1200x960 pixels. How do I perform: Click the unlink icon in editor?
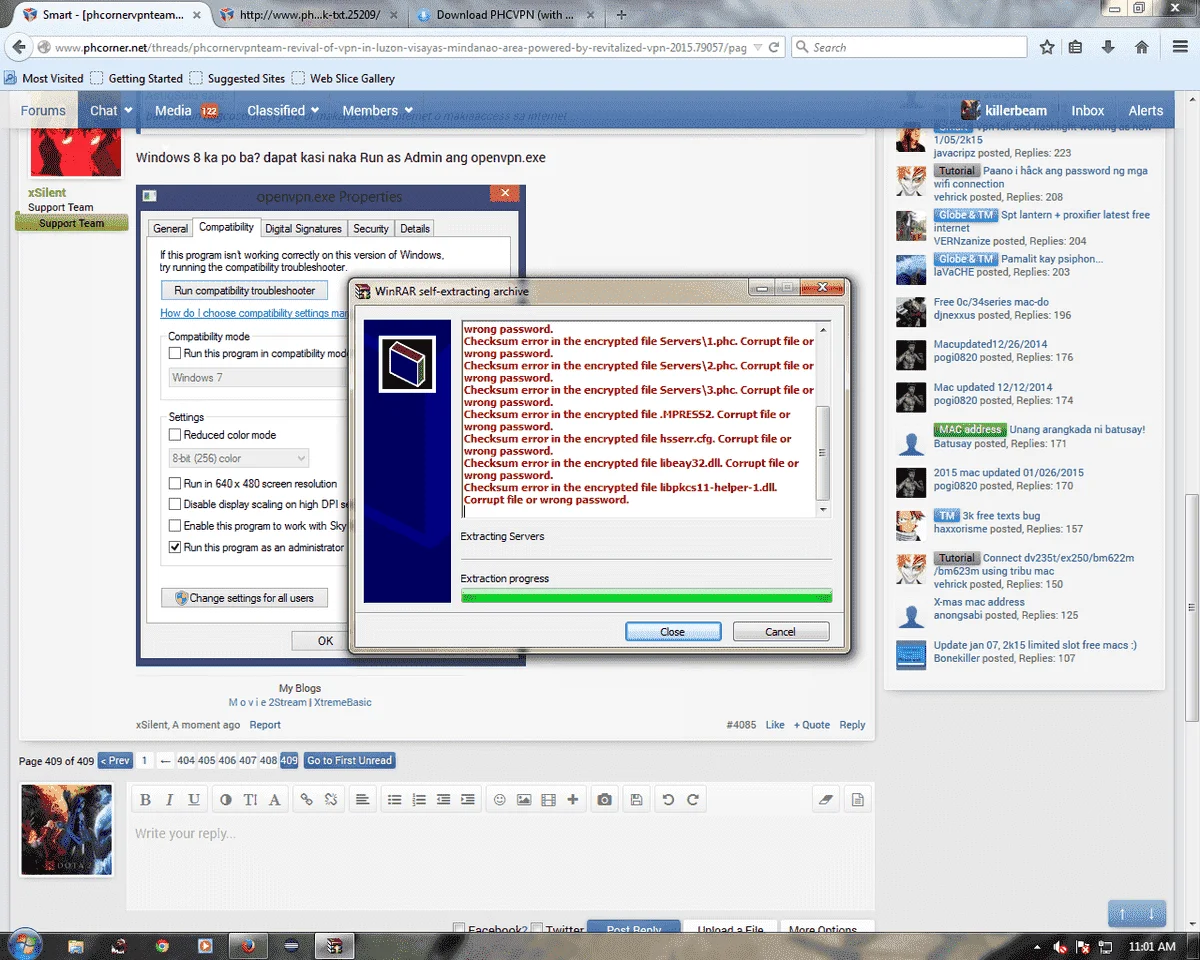coord(331,800)
